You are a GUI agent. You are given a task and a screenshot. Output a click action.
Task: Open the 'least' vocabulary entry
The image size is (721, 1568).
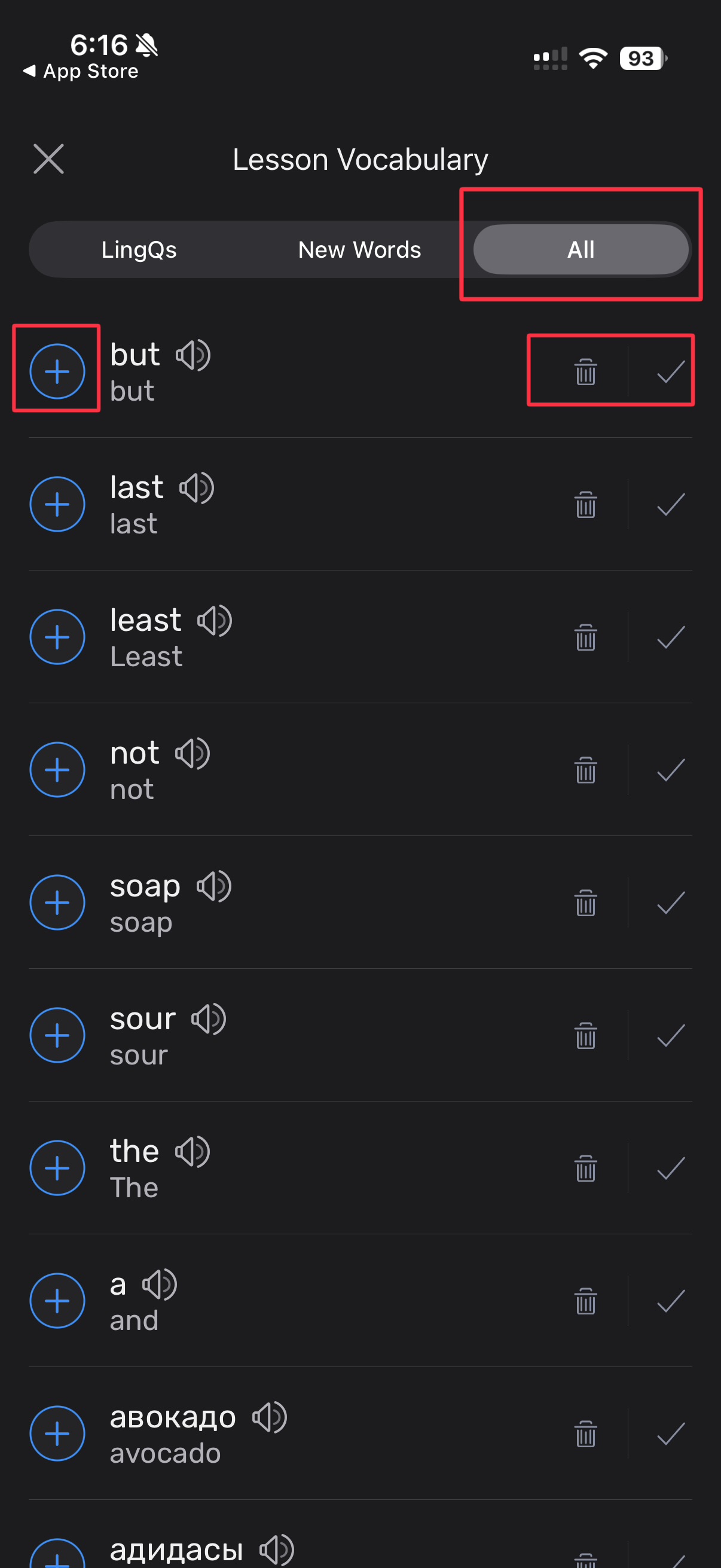(x=146, y=638)
